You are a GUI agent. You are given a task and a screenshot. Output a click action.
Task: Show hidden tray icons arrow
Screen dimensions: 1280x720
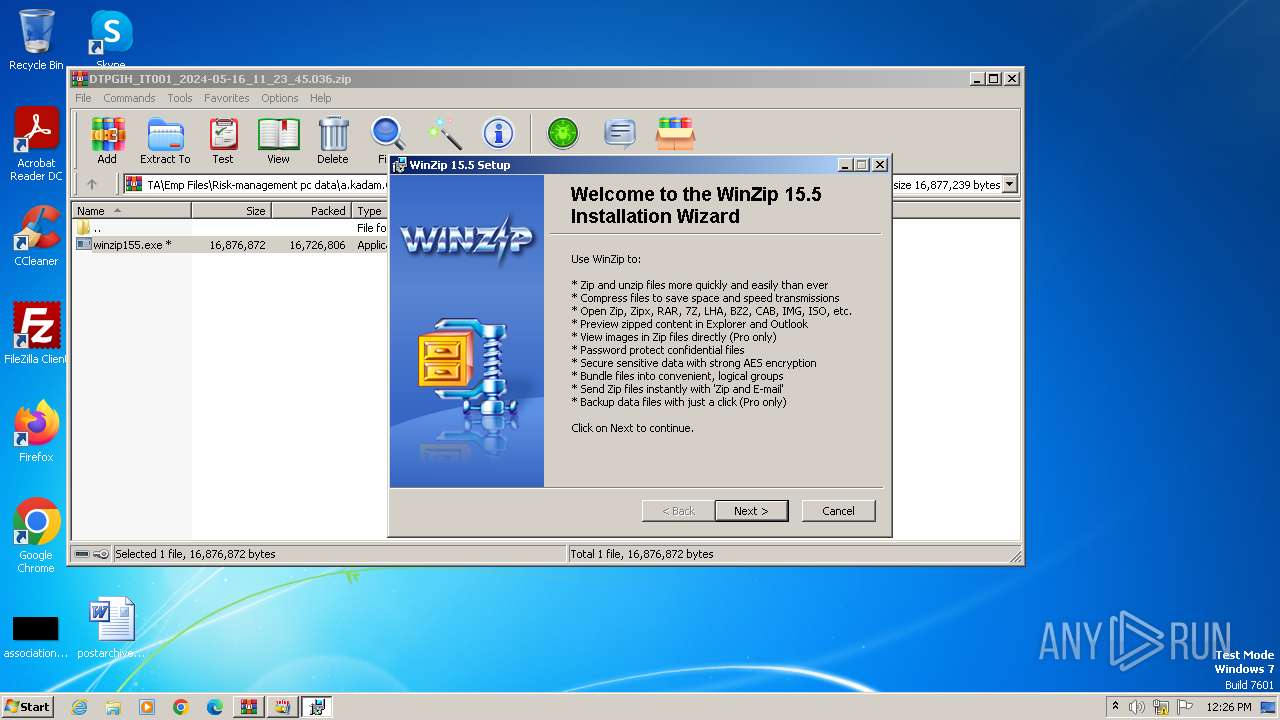coord(1115,707)
